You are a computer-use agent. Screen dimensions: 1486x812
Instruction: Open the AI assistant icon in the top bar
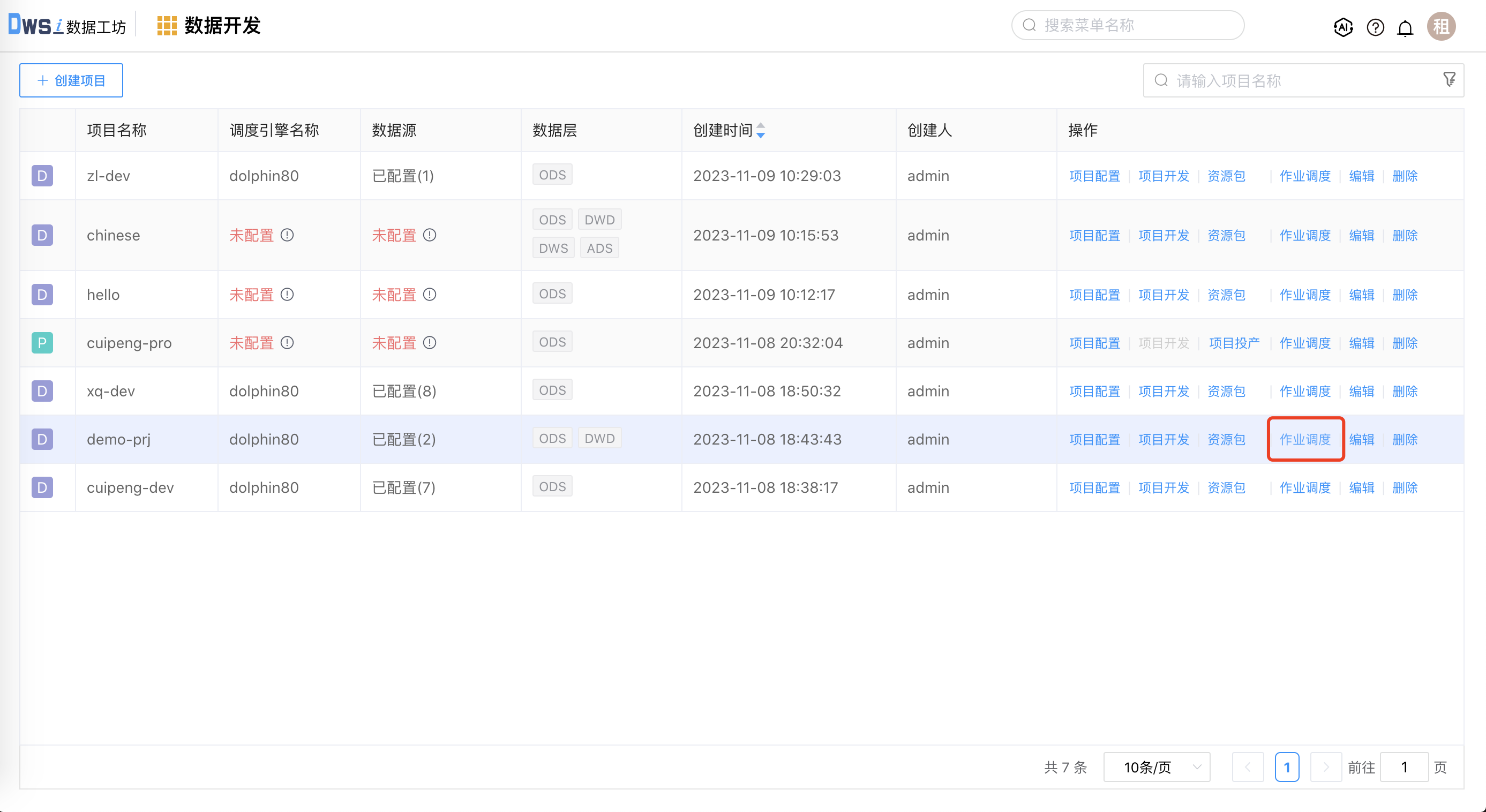coord(1343,27)
